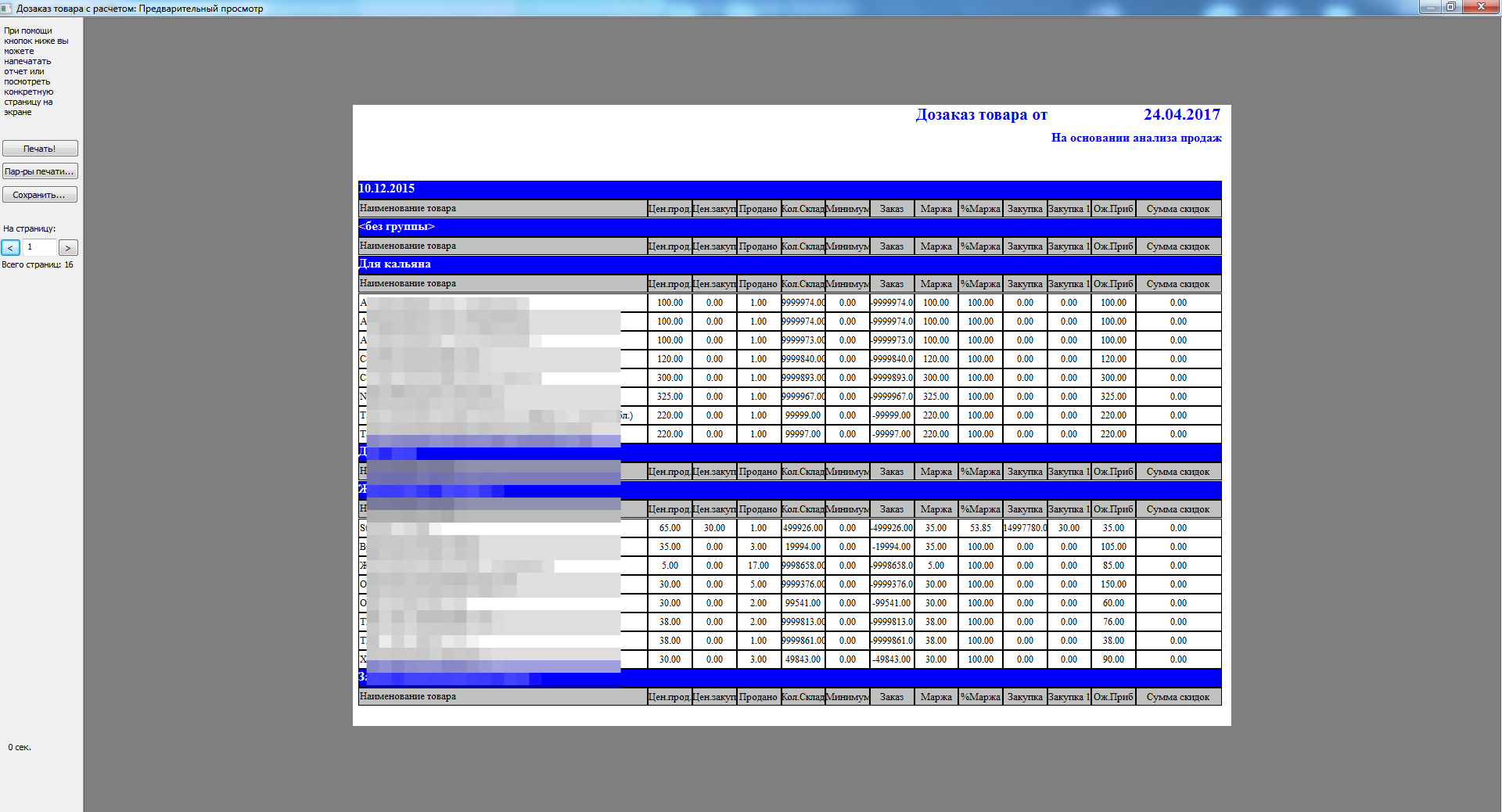
Task: Click purchase price 30.00 in Цен.закуп
Action: [714, 528]
